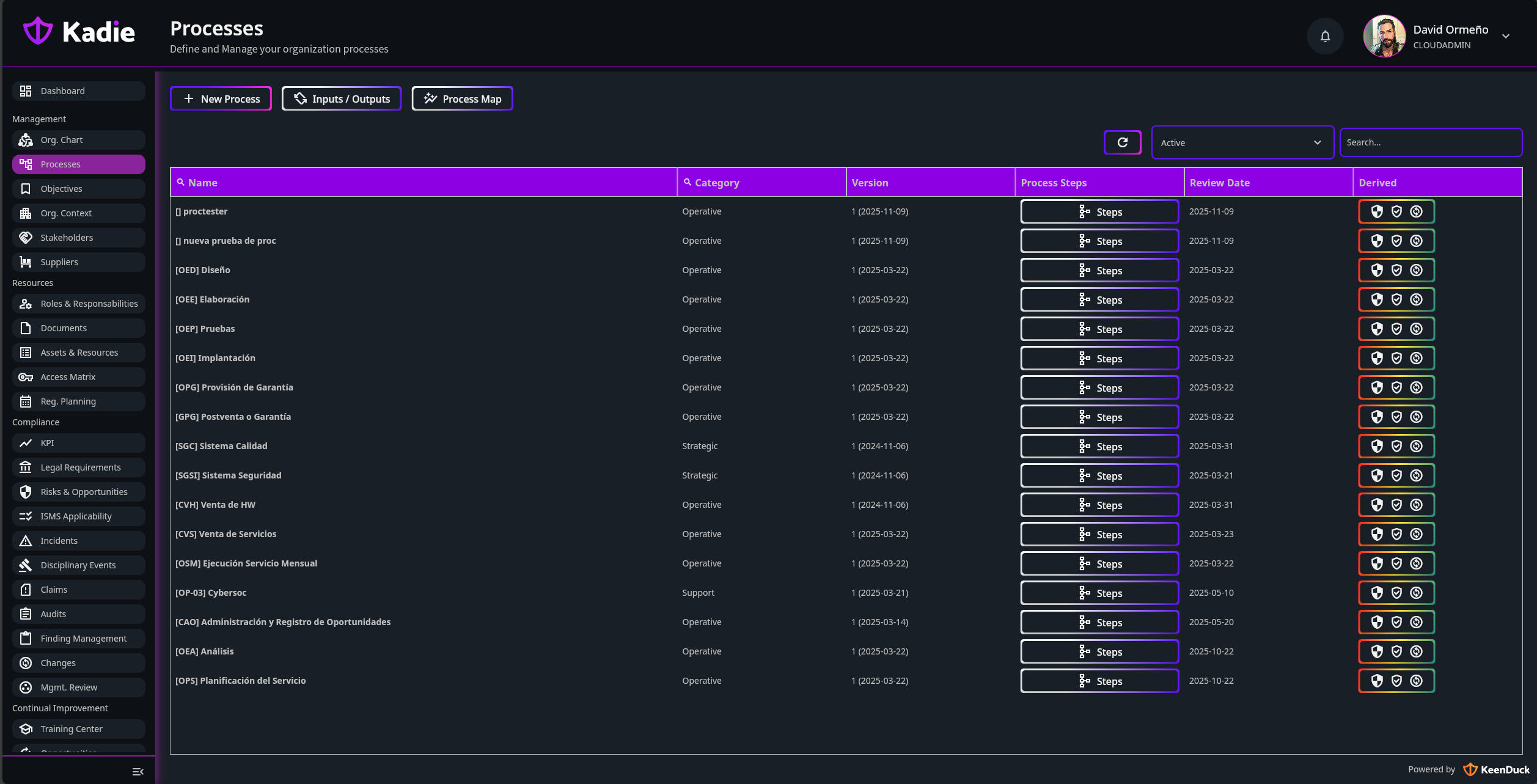Click search icon in Category column header
1537x784 pixels.
(x=688, y=182)
